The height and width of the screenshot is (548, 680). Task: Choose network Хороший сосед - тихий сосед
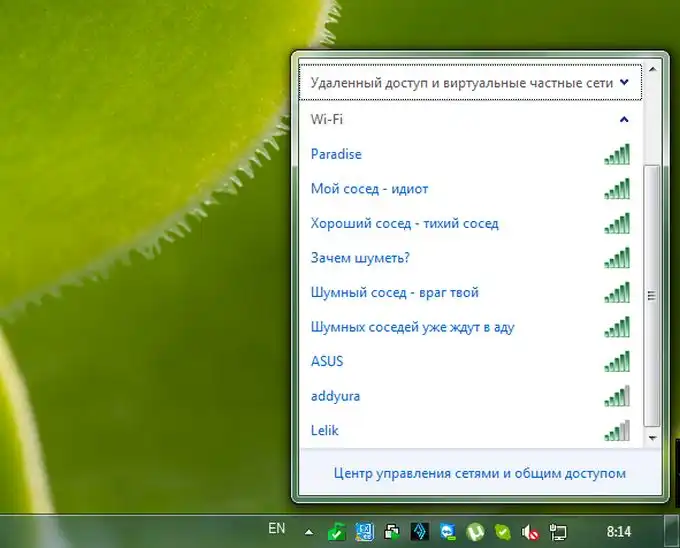pyautogui.click(x=404, y=223)
